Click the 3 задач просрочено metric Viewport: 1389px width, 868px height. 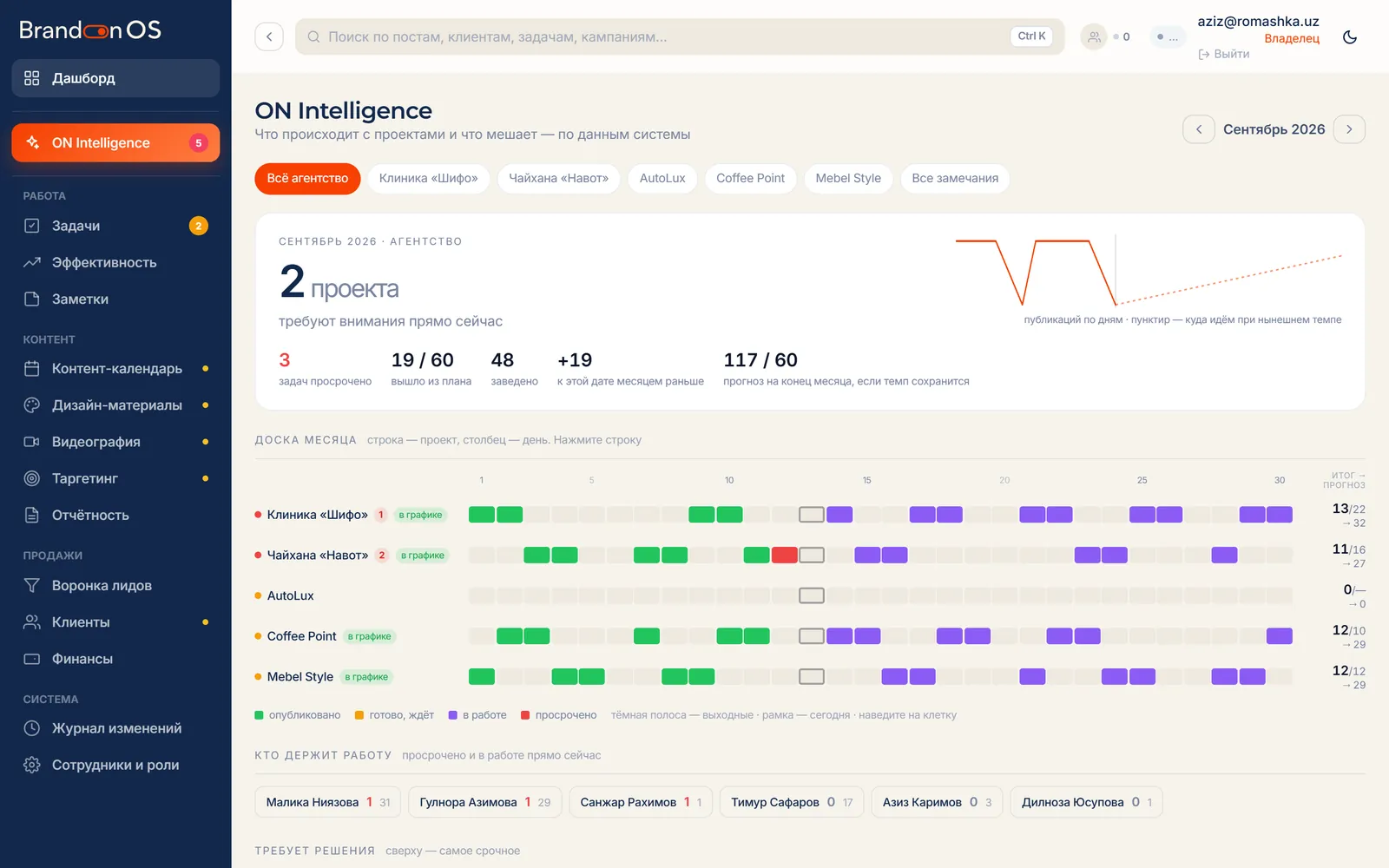(325, 368)
